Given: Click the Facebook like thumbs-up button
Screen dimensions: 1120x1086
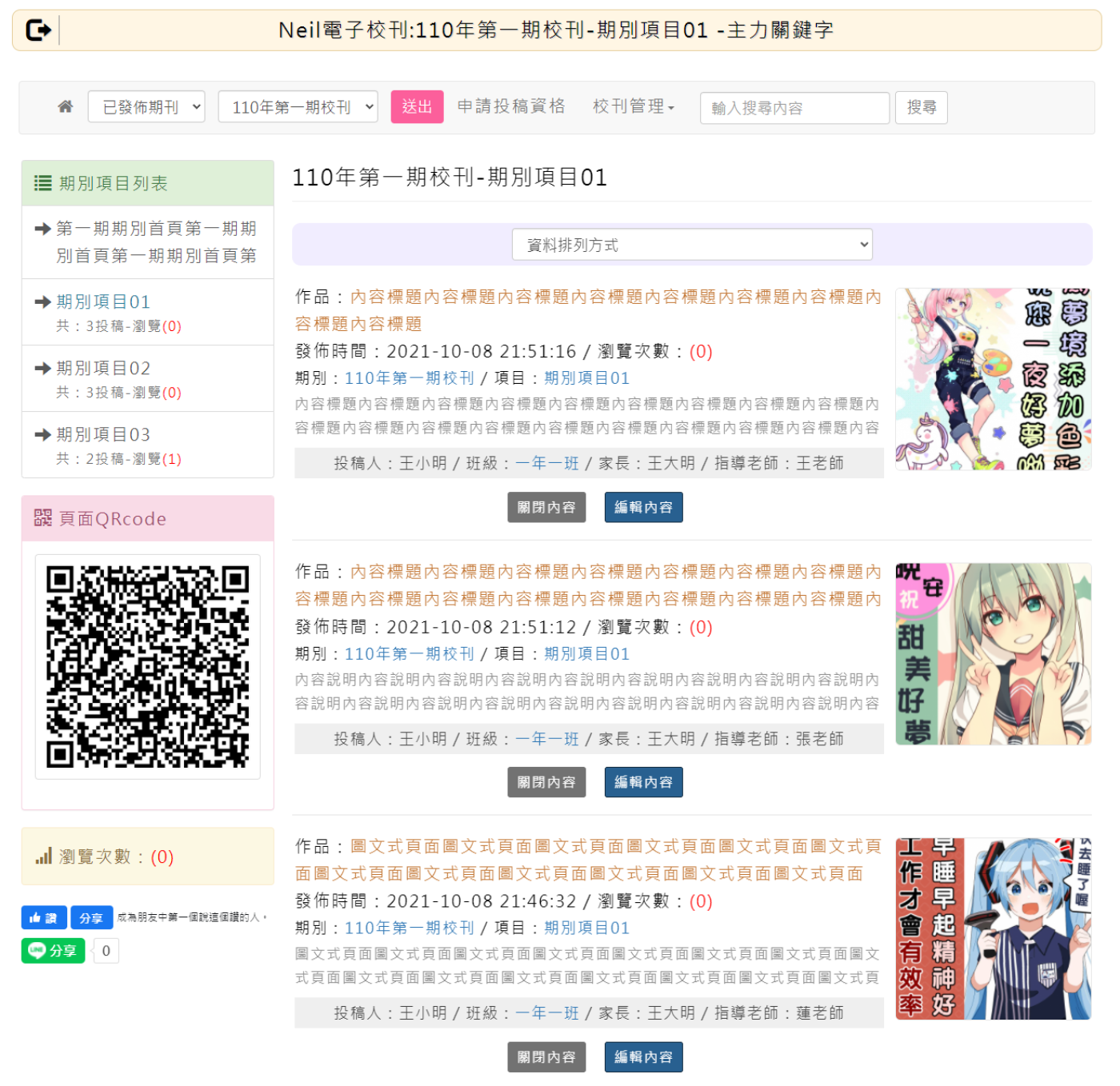Looking at the screenshot, I should [x=43, y=917].
